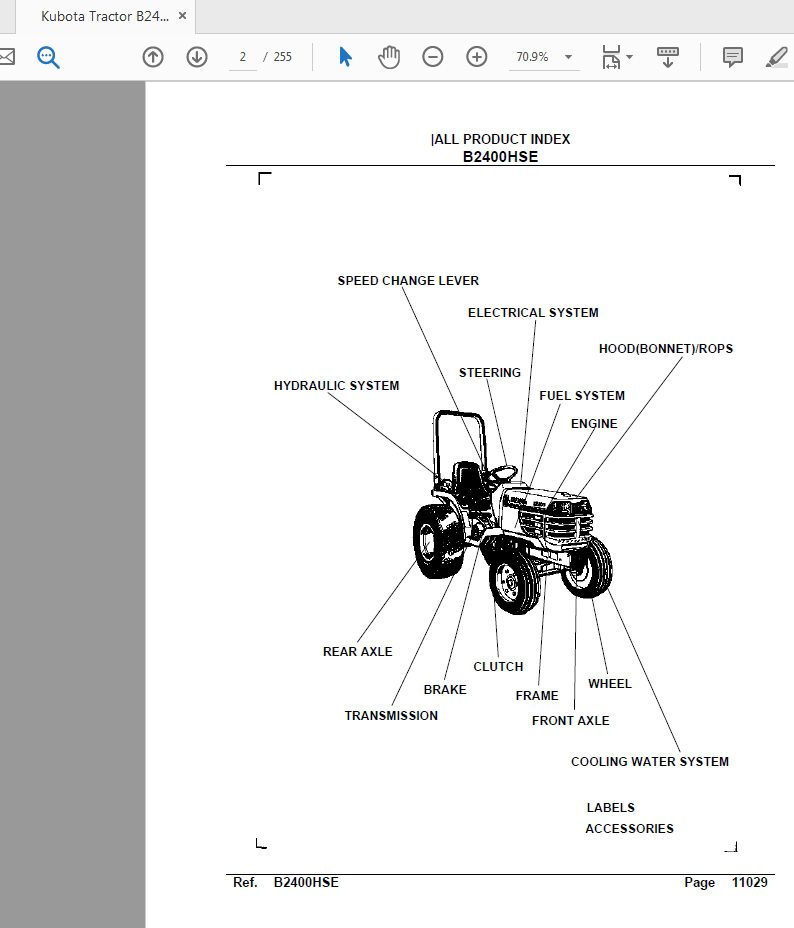Click the ELECTRICAL SYSTEM label
This screenshot has width=794, height=928.
click(533, 312)
